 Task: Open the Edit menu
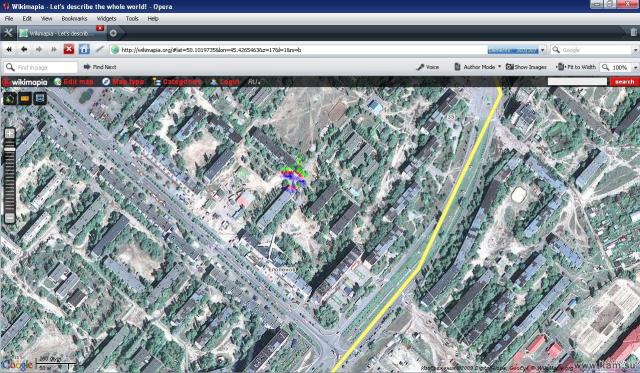click(27, 18)
